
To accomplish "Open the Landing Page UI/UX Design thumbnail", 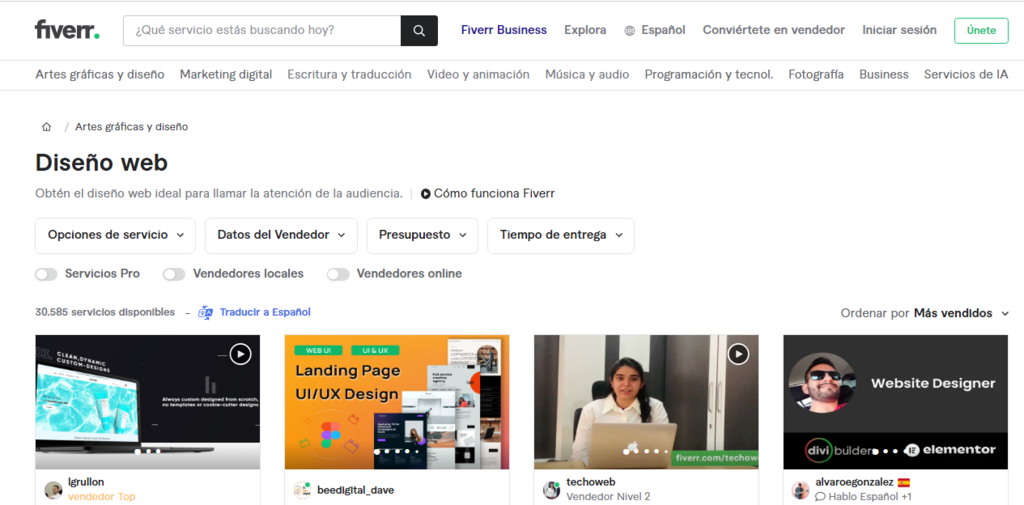I will pyautogui.click(x=397, y=402).
